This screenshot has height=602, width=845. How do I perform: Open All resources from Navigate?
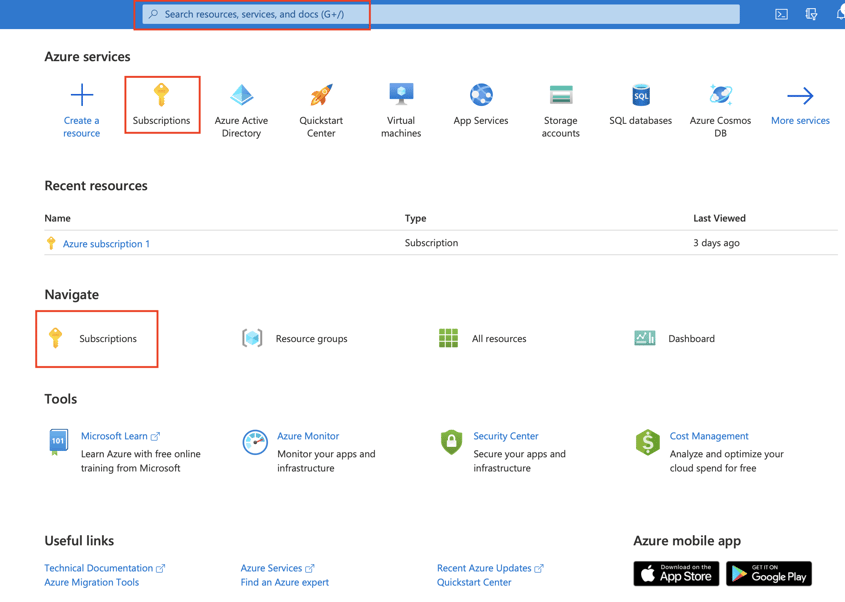(x=499, y=338)
